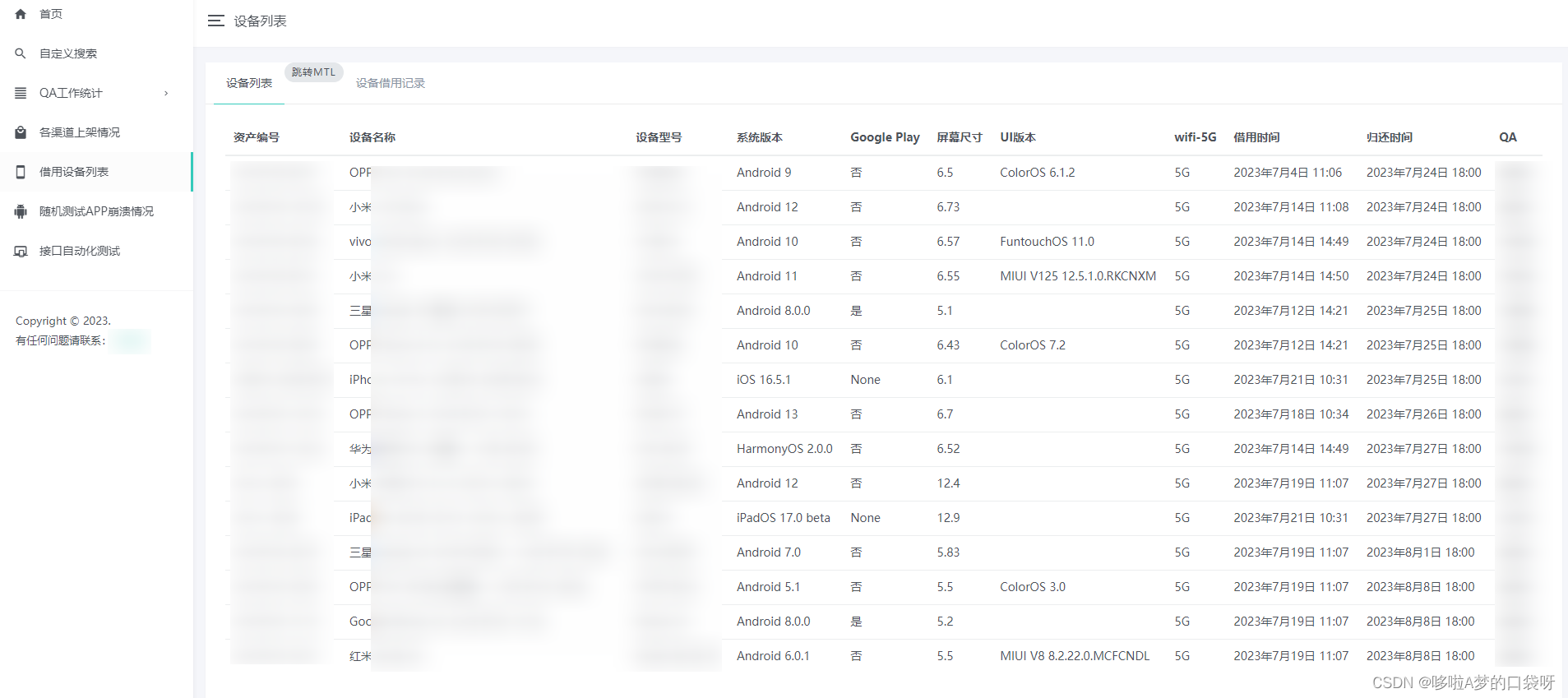
Task: Click the ColorOS 6.1.2 cell
Action: point(1038,173)
